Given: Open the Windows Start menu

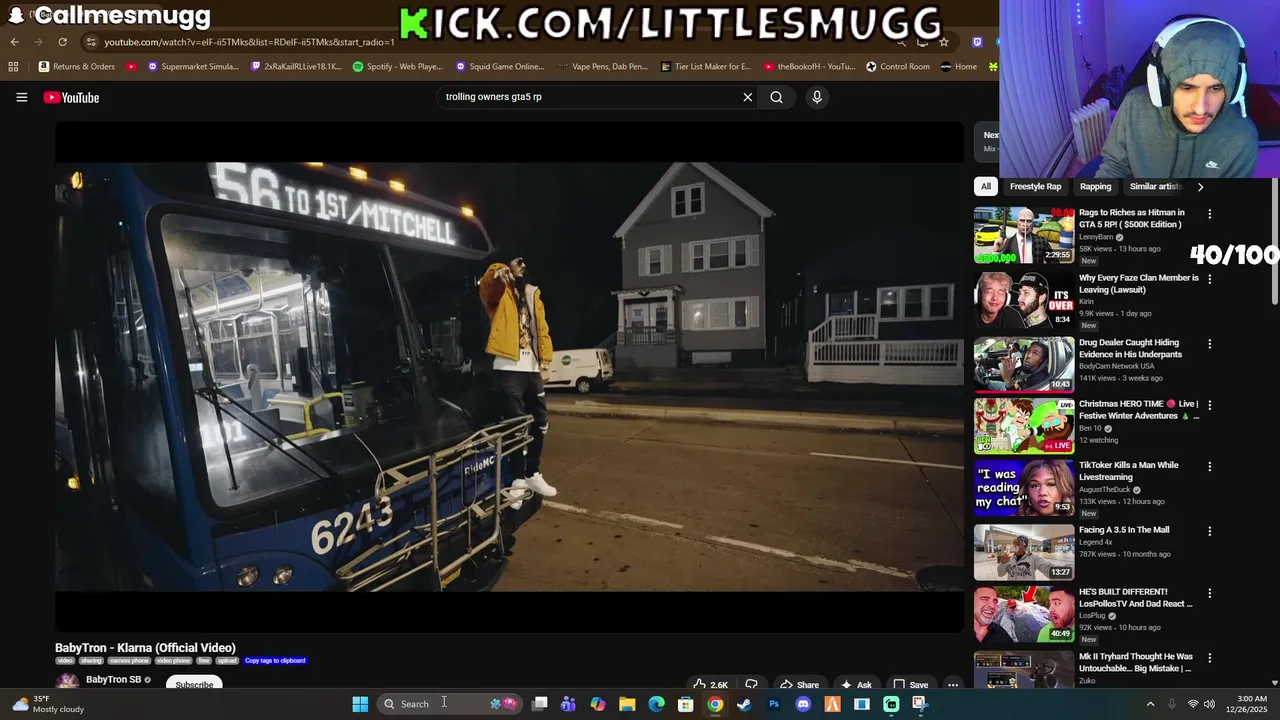Looking at the screenshot, I should (360, 704).
